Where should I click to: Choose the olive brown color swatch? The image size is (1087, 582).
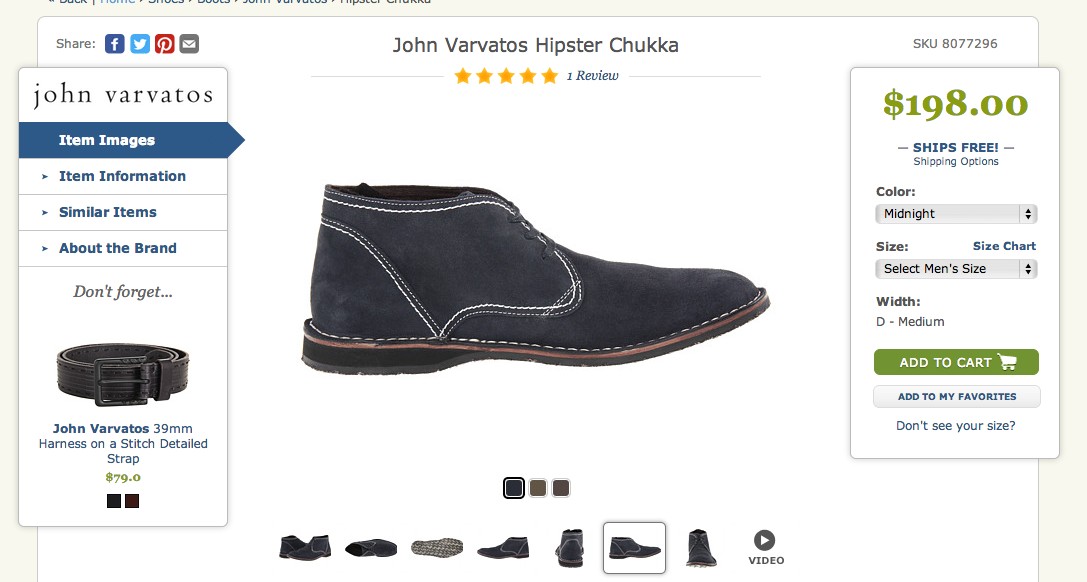[x=538, y=488]
